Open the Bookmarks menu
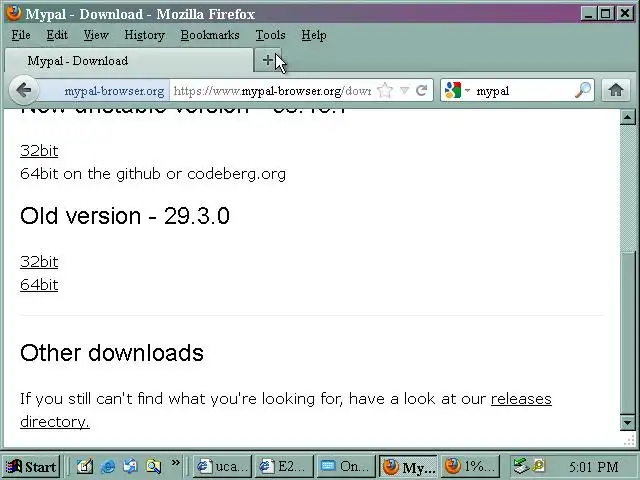Screen dimensions: 640x480 click(x=210, y=35)
